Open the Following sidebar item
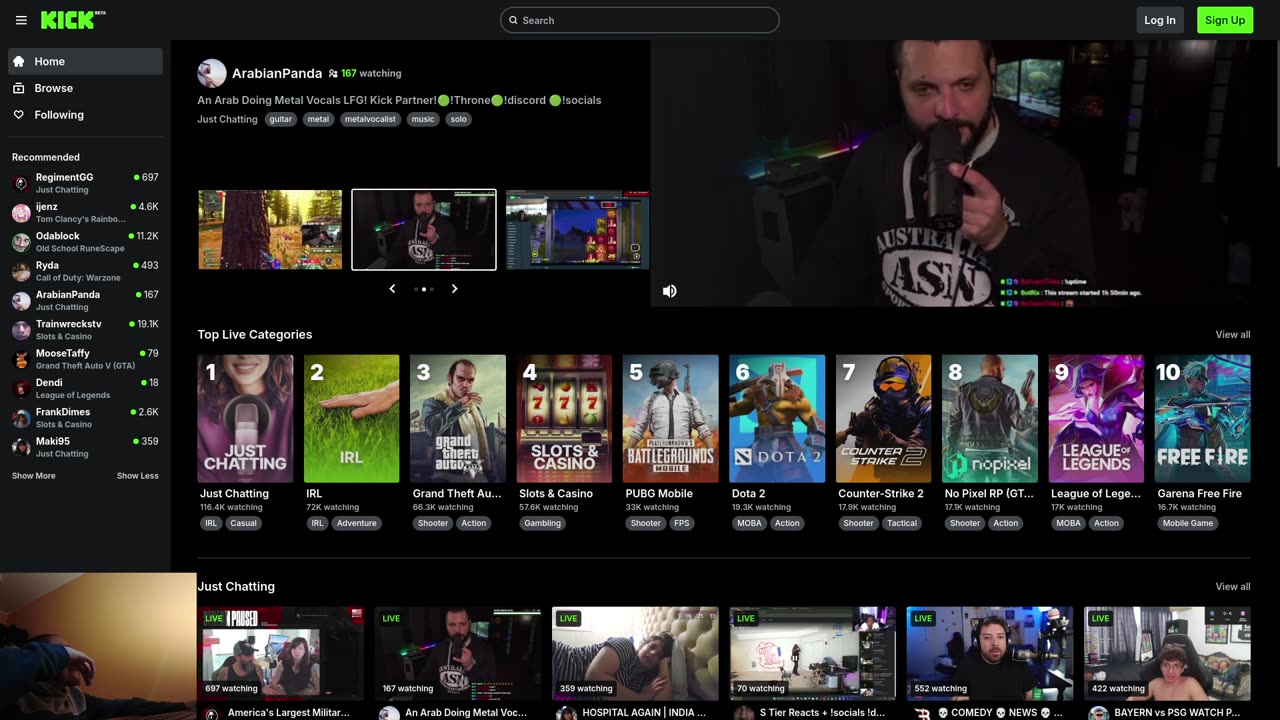This screenshot has height=720, width=1280. [85, 115]
